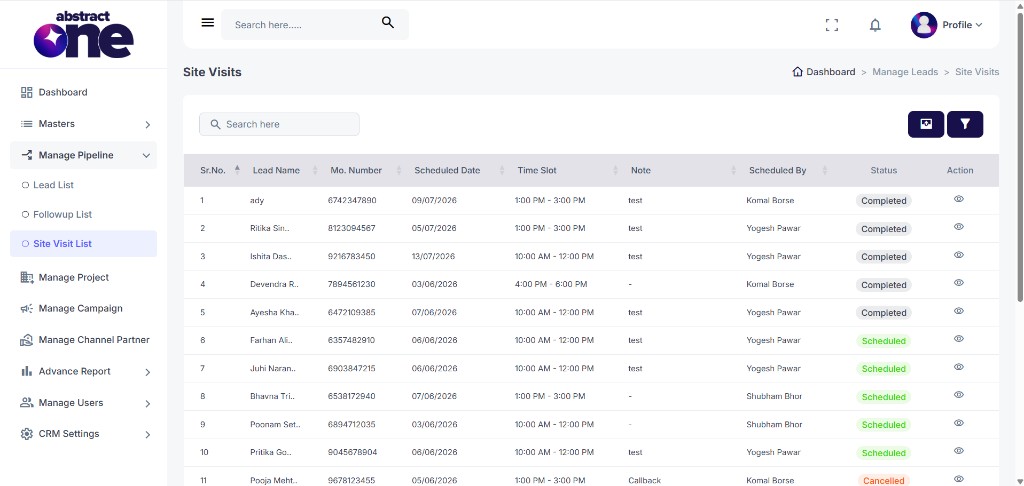Open the notifications bell
The width and height of the screenshot is (1024, 486).
(875, 25)
